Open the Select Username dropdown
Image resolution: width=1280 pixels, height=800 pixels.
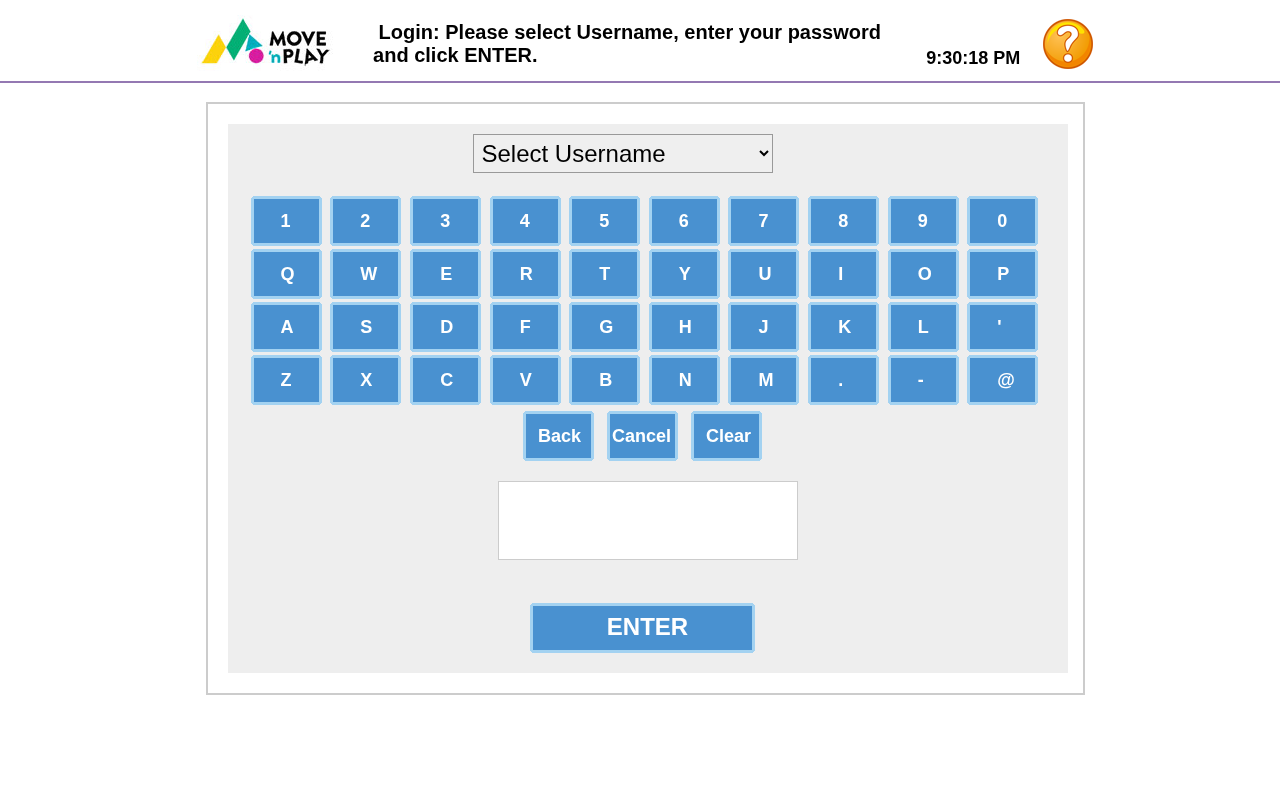(622, 153)
